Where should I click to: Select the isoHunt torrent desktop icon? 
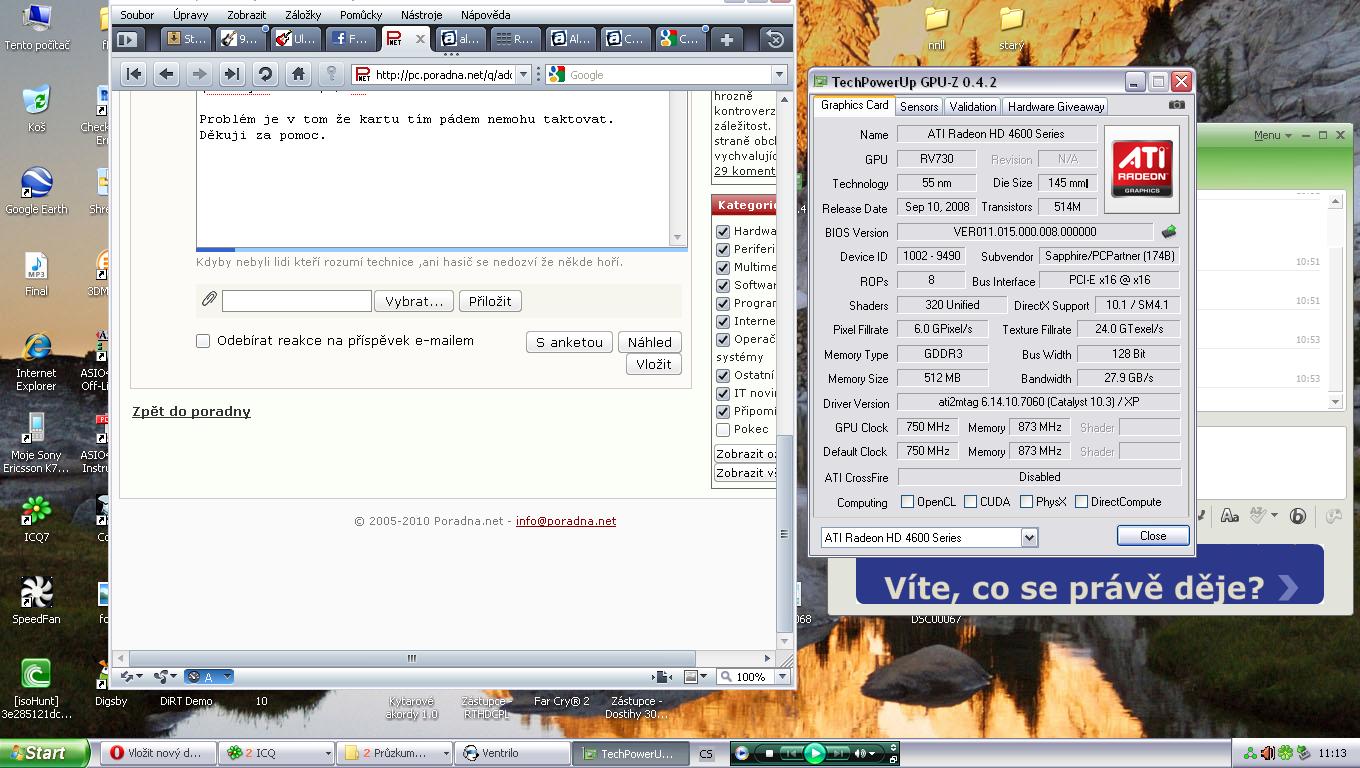[x=36, y=689]
